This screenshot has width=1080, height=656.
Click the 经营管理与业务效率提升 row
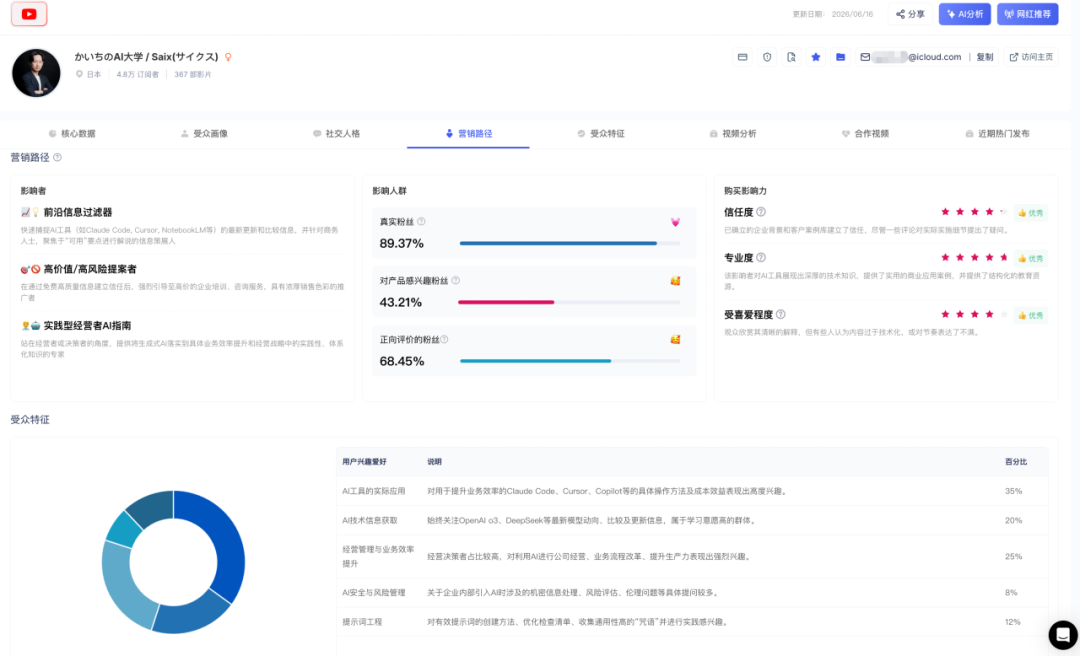[692, 556]
